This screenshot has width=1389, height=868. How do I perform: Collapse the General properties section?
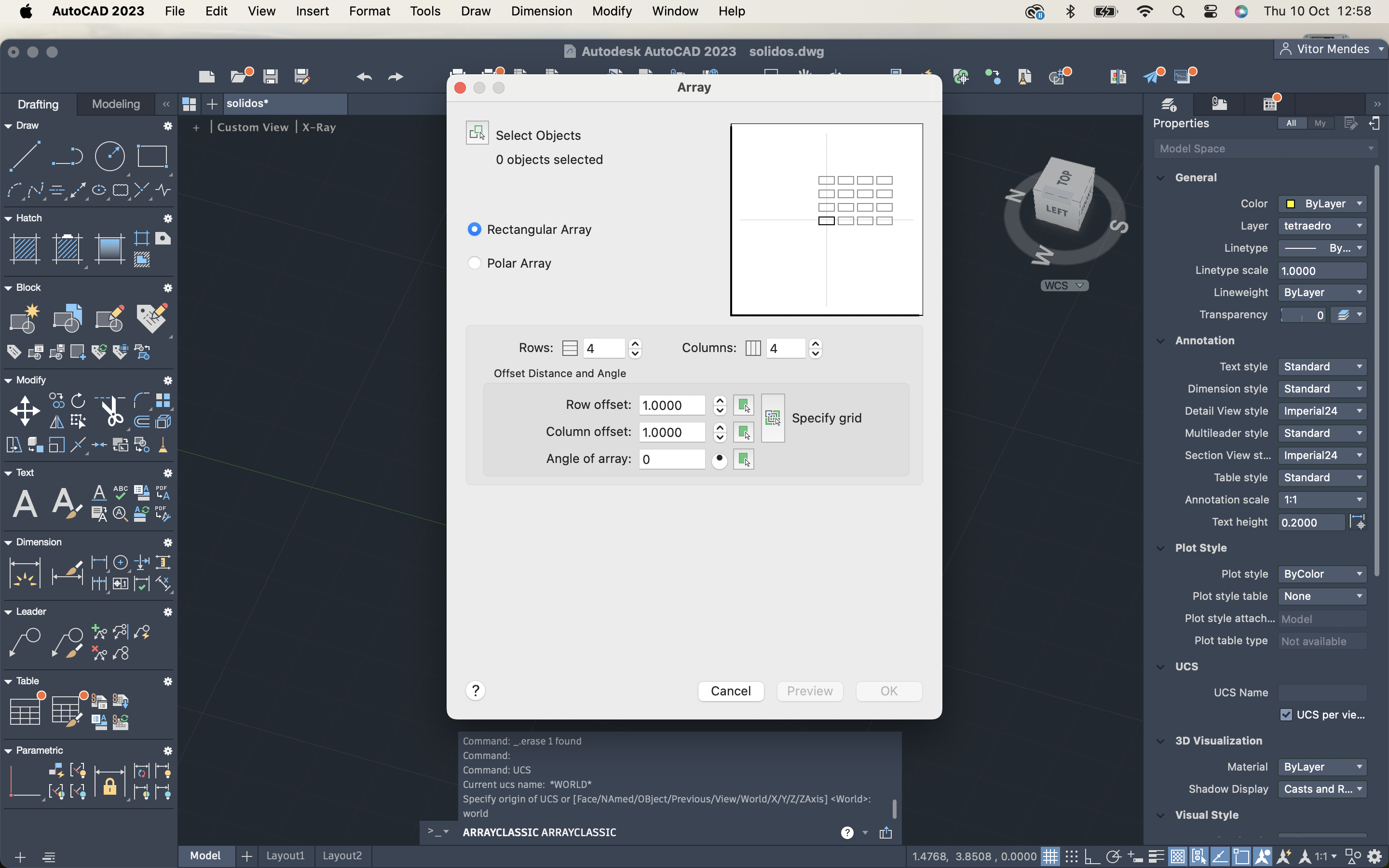1160,178
